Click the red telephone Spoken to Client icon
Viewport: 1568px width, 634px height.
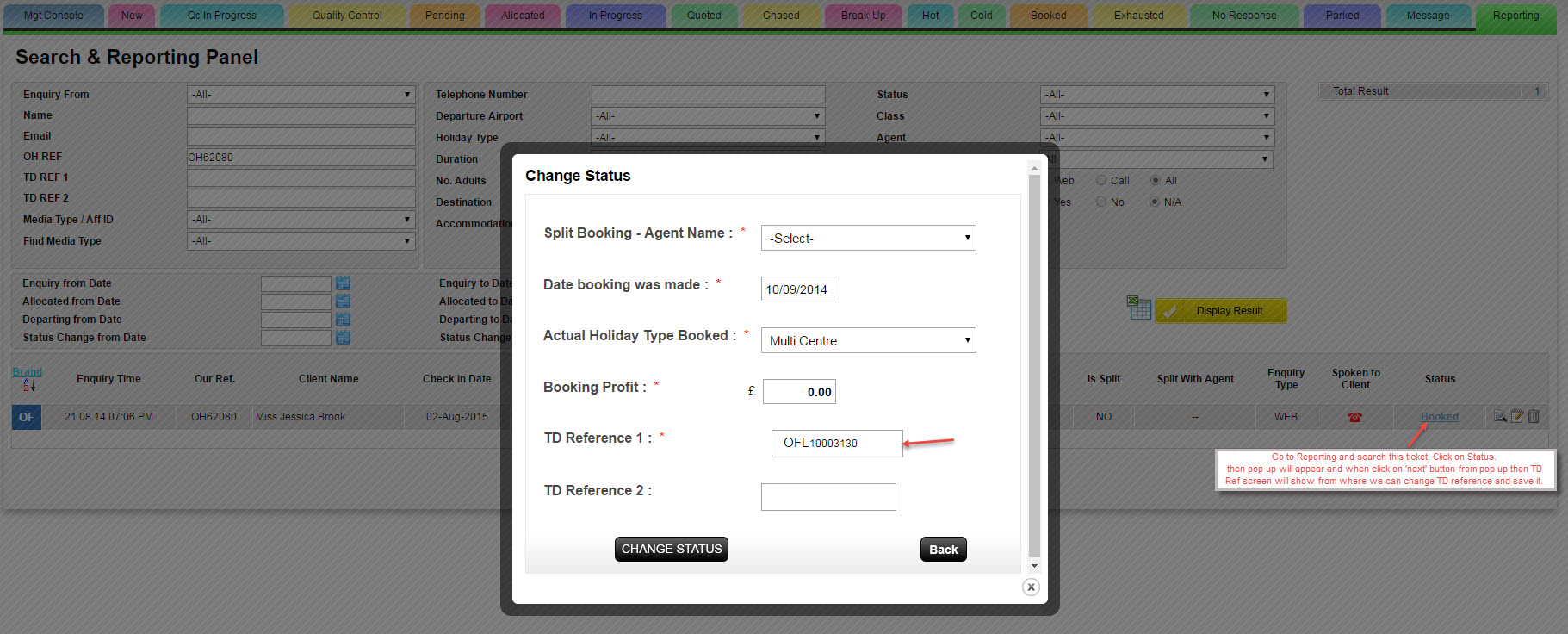[1355, 417]
